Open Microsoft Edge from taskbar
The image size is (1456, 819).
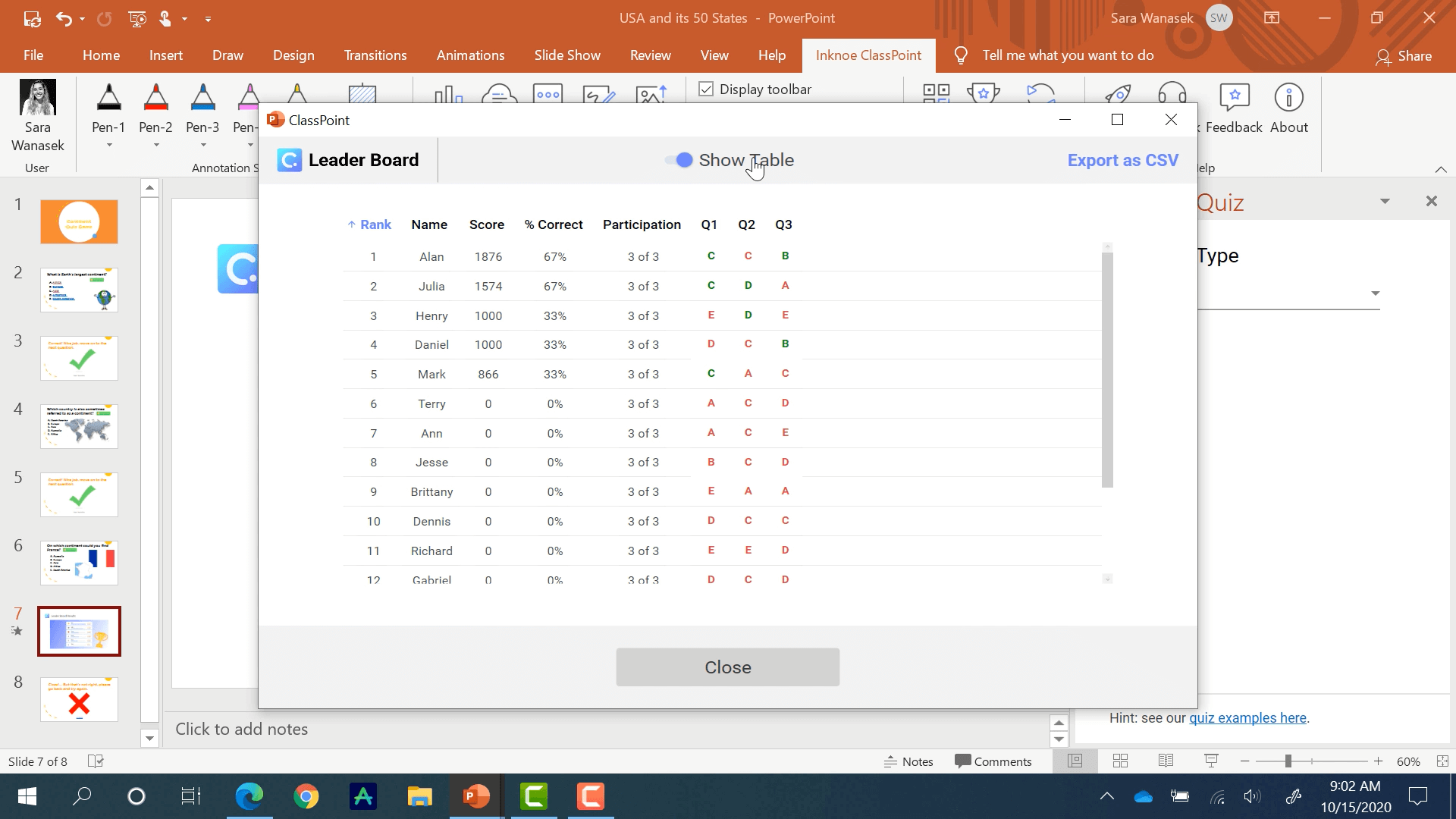pyautogui.click(x=249, y=796)
